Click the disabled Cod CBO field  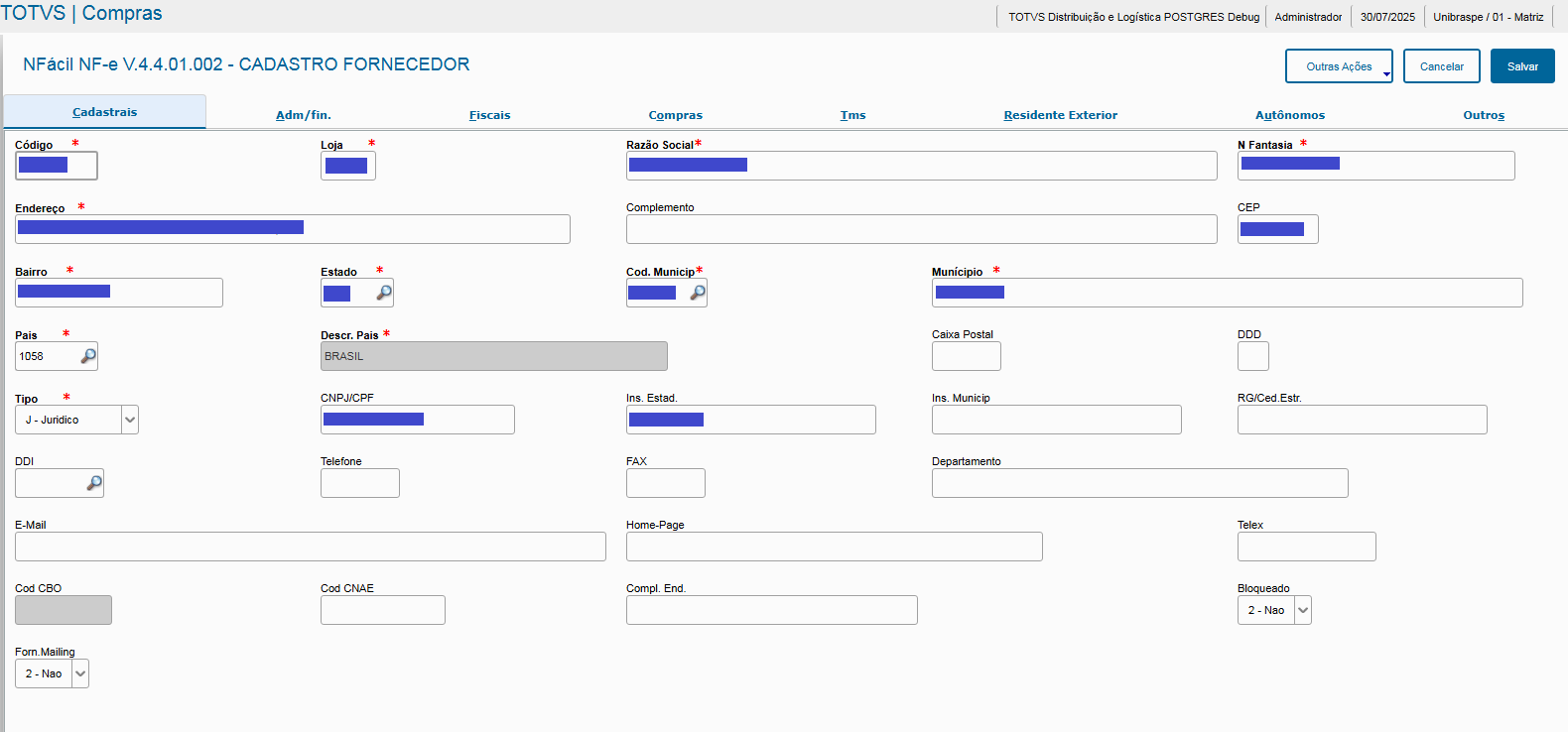tap(64, 610)
